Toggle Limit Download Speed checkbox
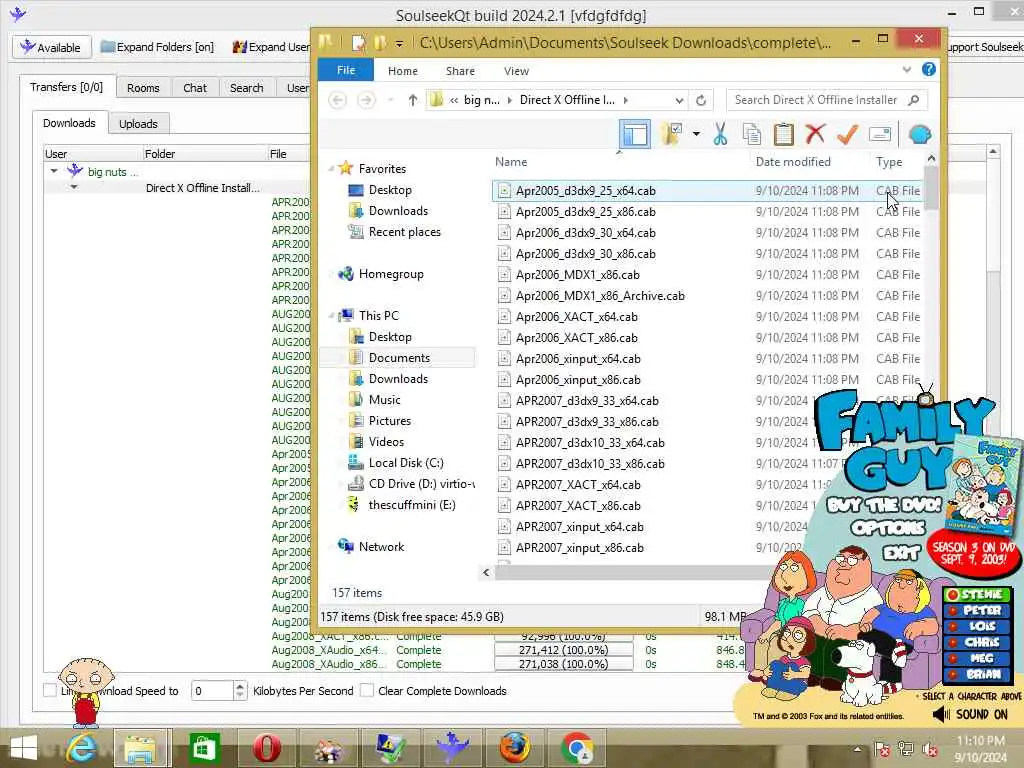 coord(50,690)
